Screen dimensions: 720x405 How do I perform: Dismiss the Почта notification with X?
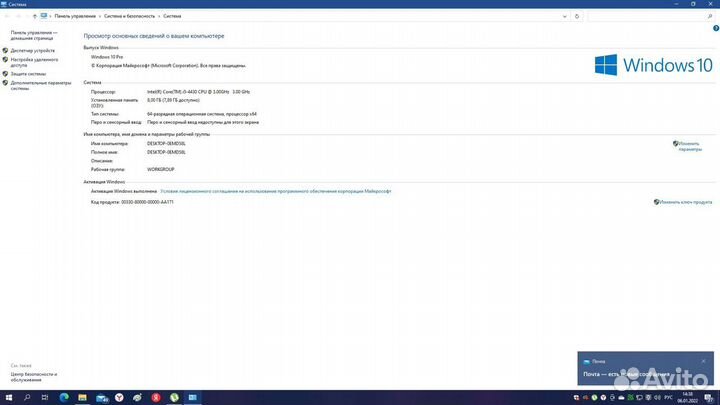(x=703, y=361)
